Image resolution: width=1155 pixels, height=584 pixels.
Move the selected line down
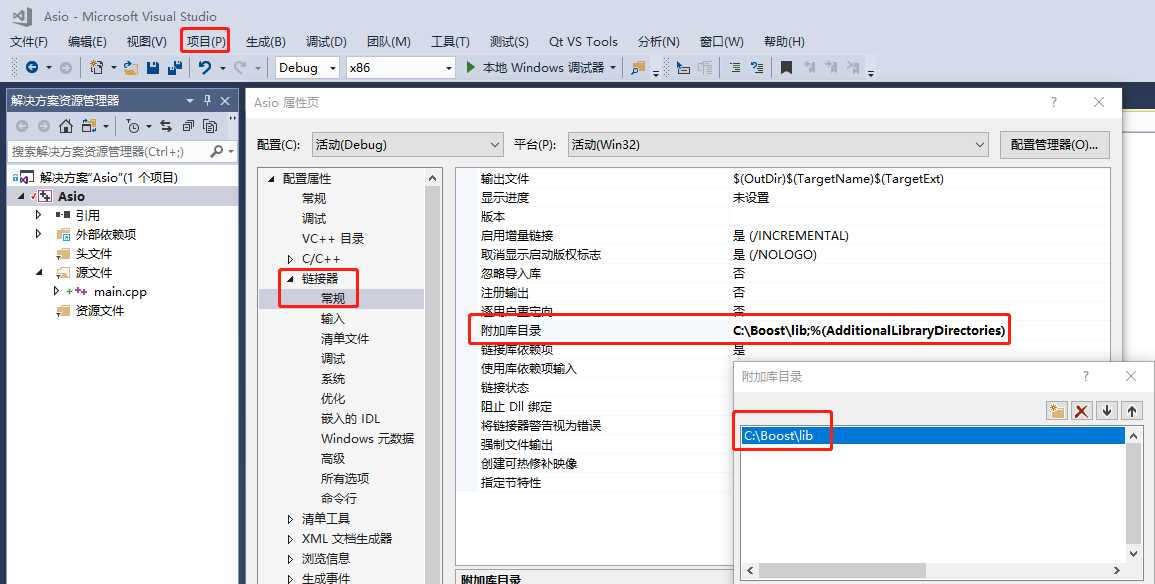tap(1106, 411)
